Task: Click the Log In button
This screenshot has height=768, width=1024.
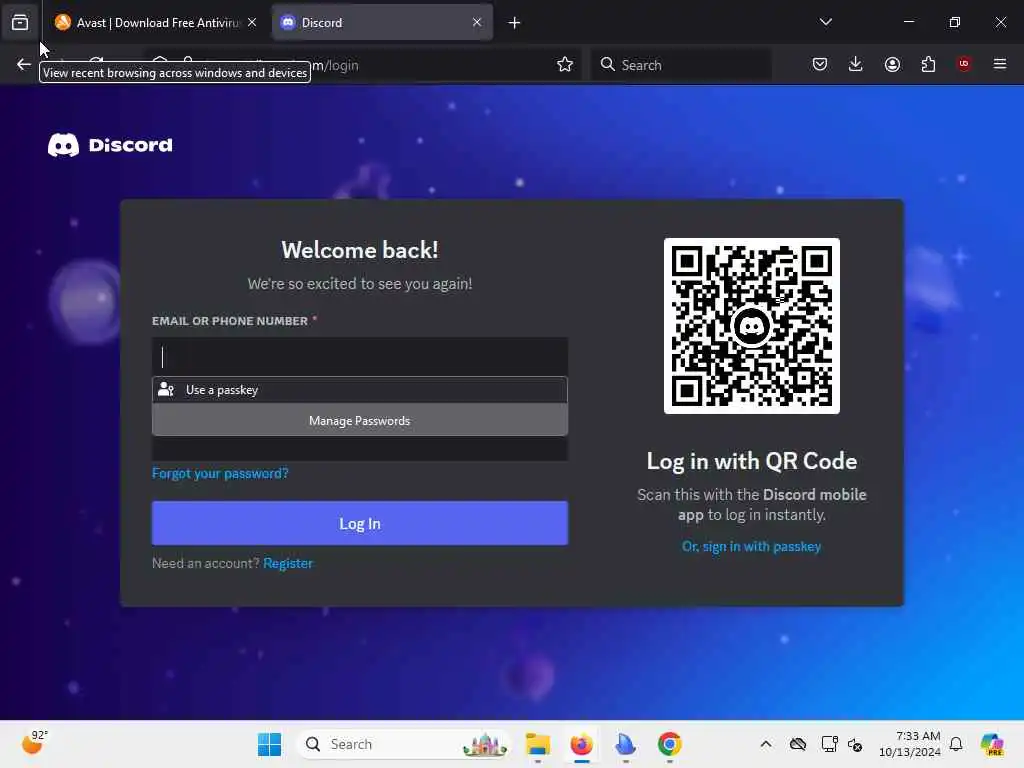Action: pos(360,523)
